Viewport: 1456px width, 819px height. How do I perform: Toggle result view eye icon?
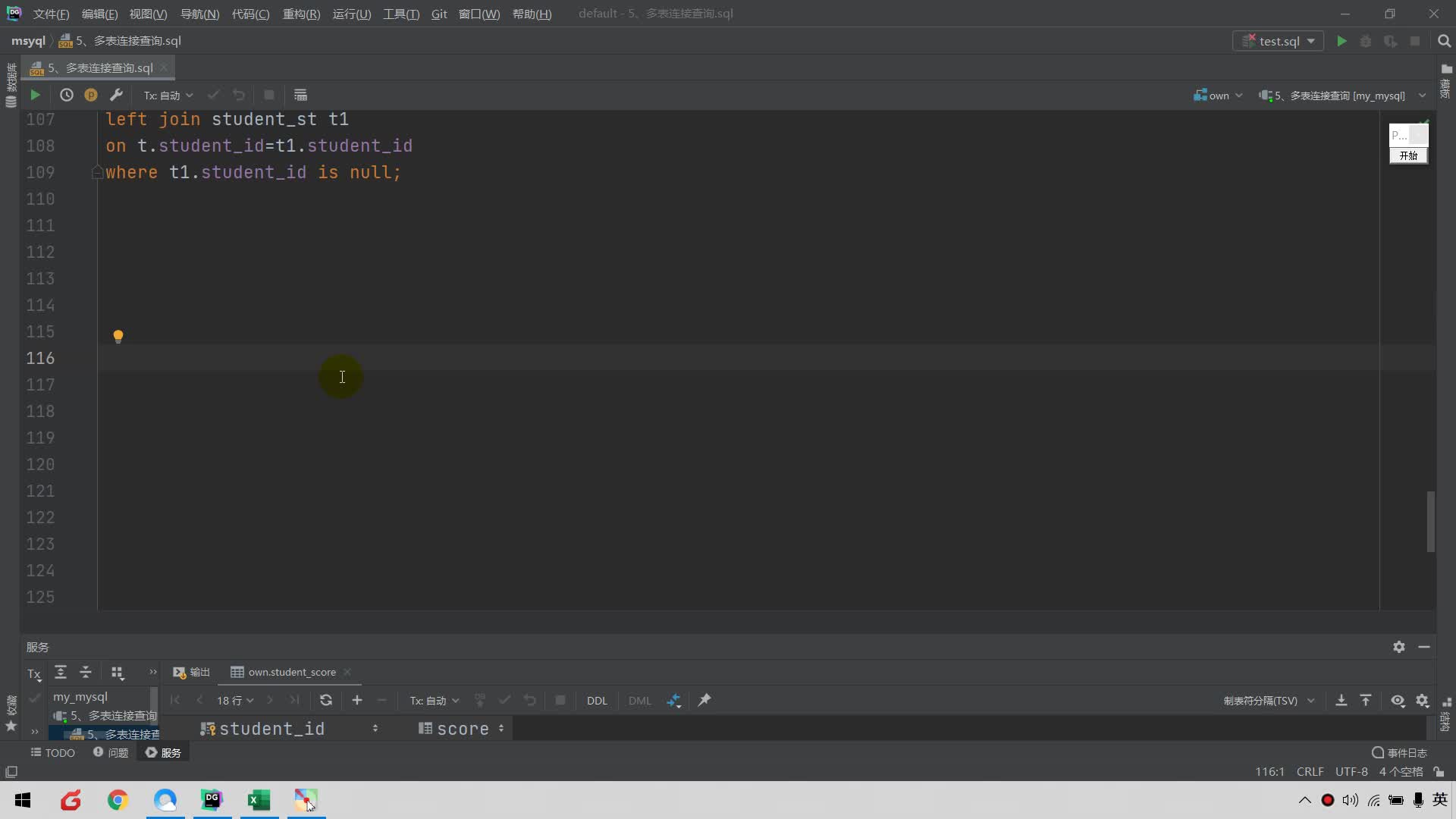tap(1398, 700)
